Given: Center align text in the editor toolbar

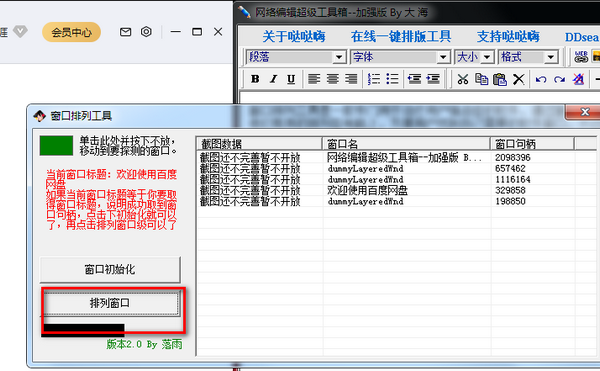Looking at the screenshot, I should (x=332, y=79).
